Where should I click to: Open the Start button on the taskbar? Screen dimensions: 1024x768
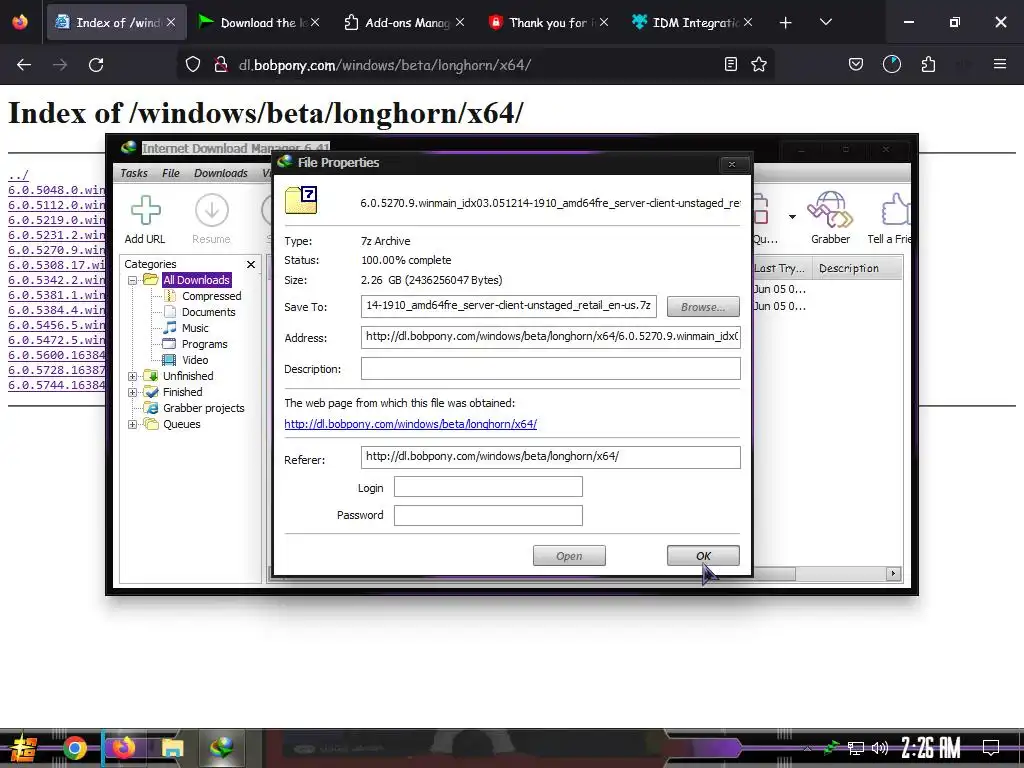[24, 748]
